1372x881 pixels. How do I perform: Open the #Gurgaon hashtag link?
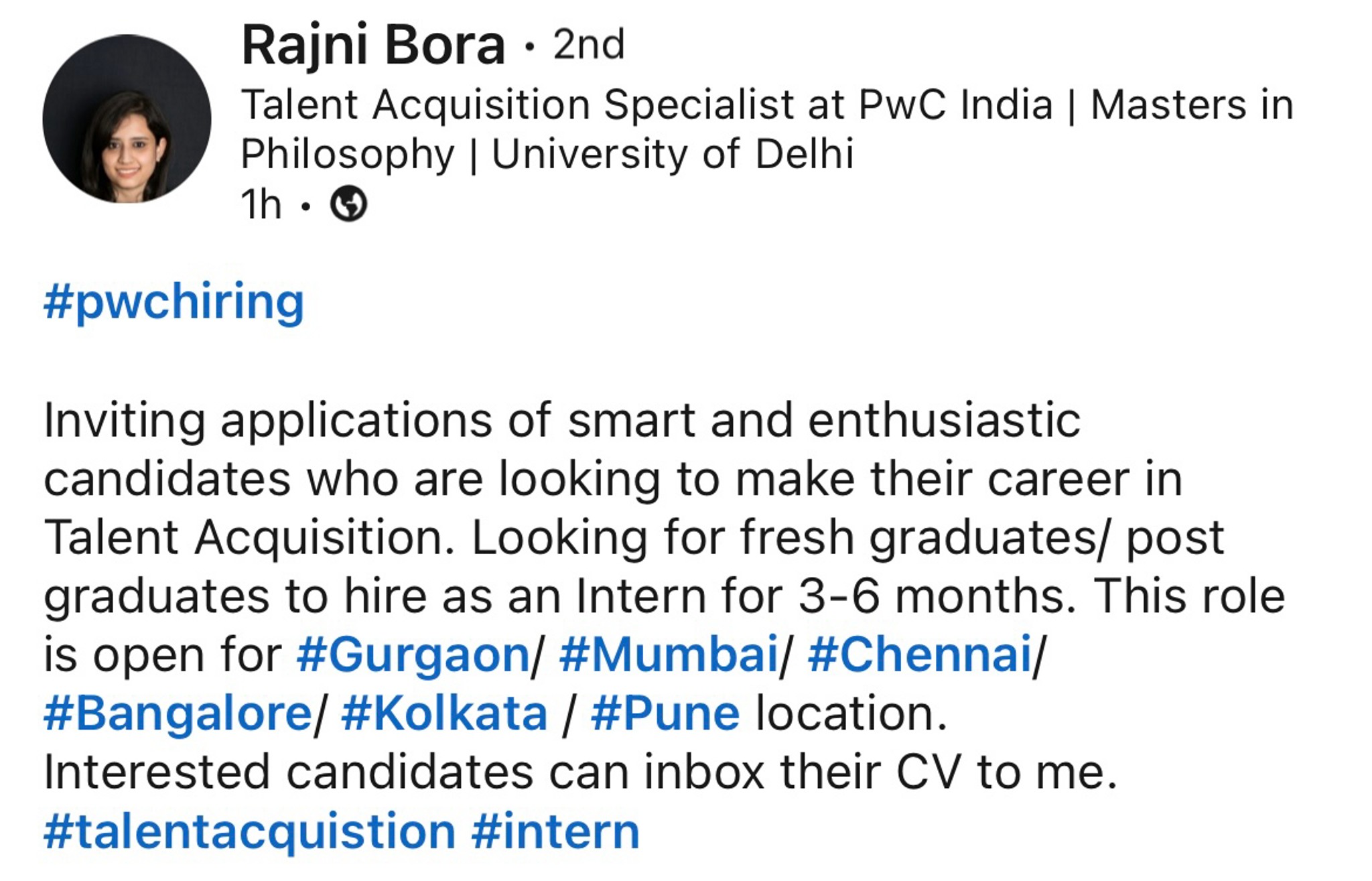pyautogui.click(x=413, y=654)
